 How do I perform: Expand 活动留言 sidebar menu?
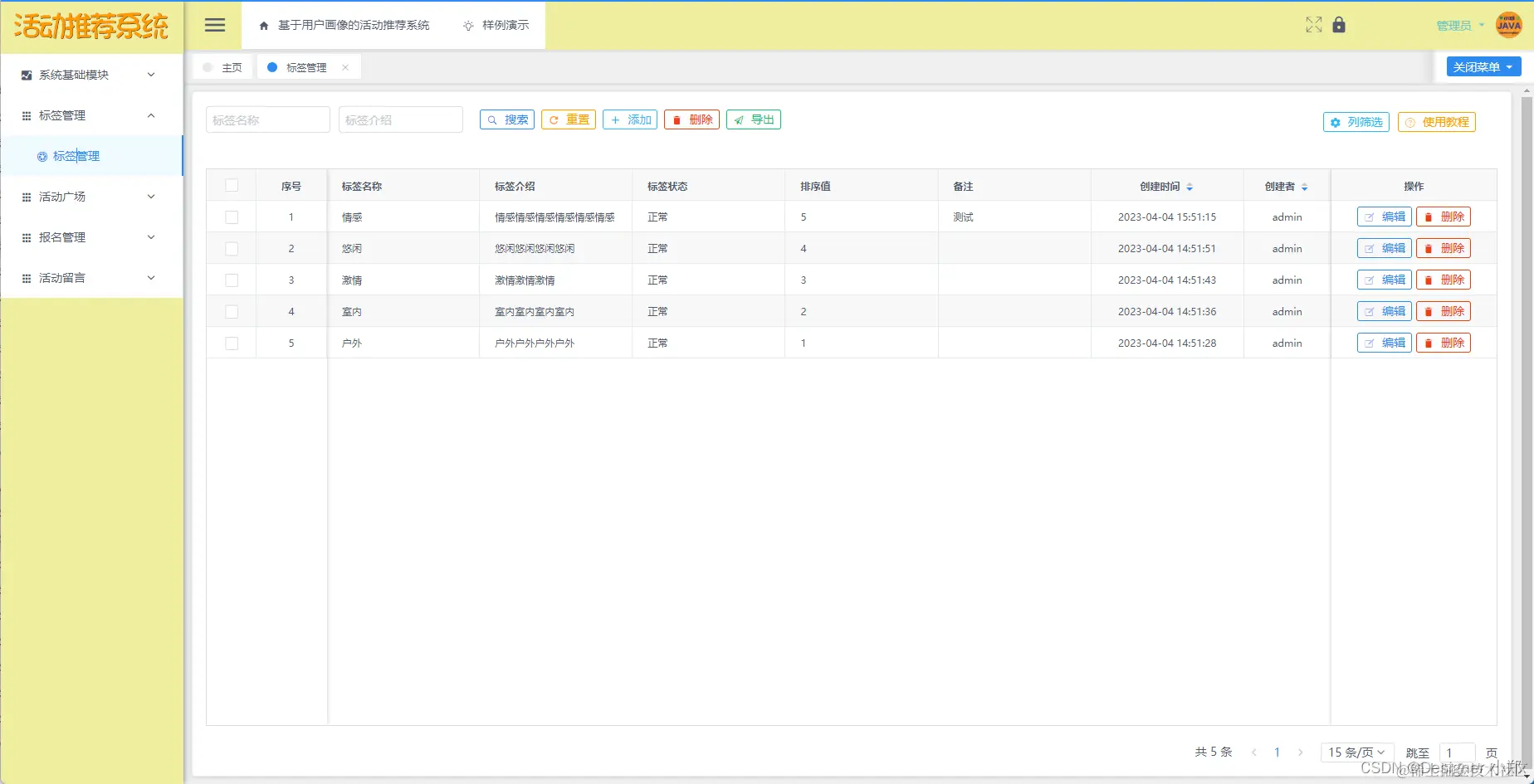tap(91, 278)
